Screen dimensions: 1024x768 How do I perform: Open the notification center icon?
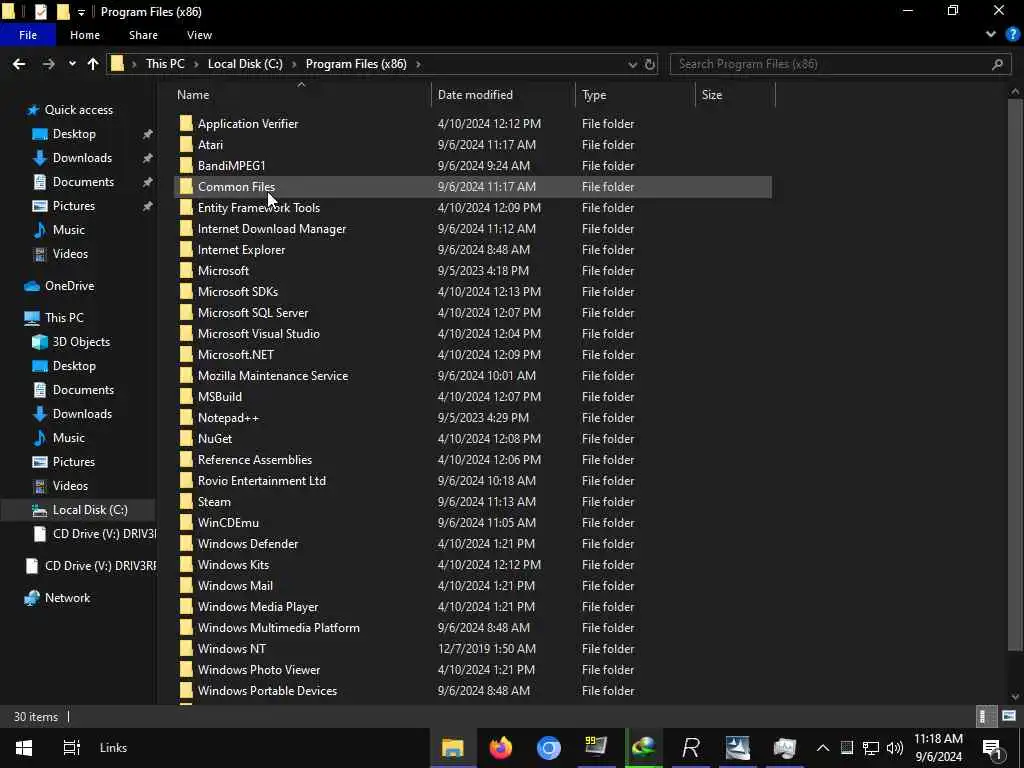(992, 748)
